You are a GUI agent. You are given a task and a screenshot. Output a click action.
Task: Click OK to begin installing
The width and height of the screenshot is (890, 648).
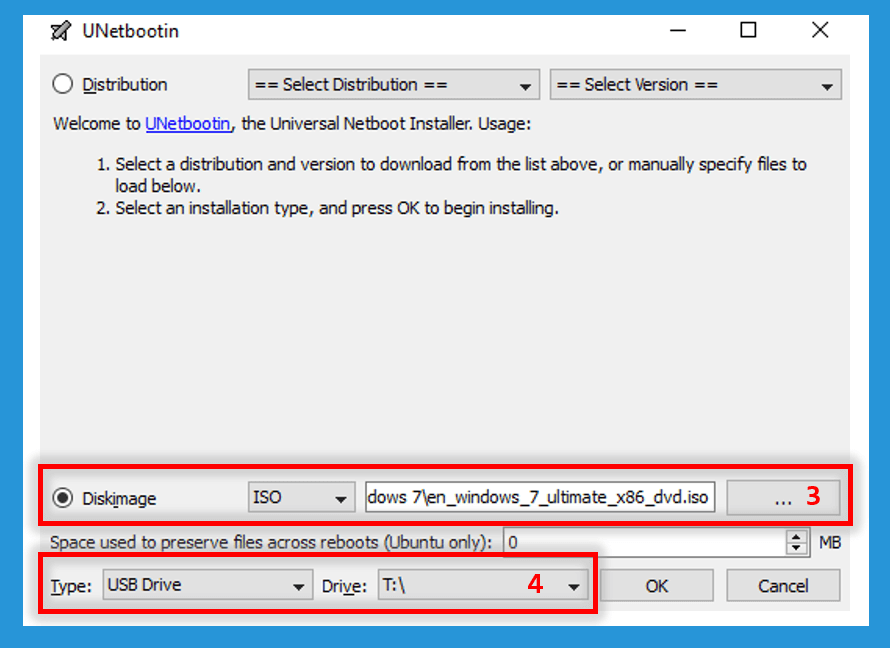coord(657,586)
